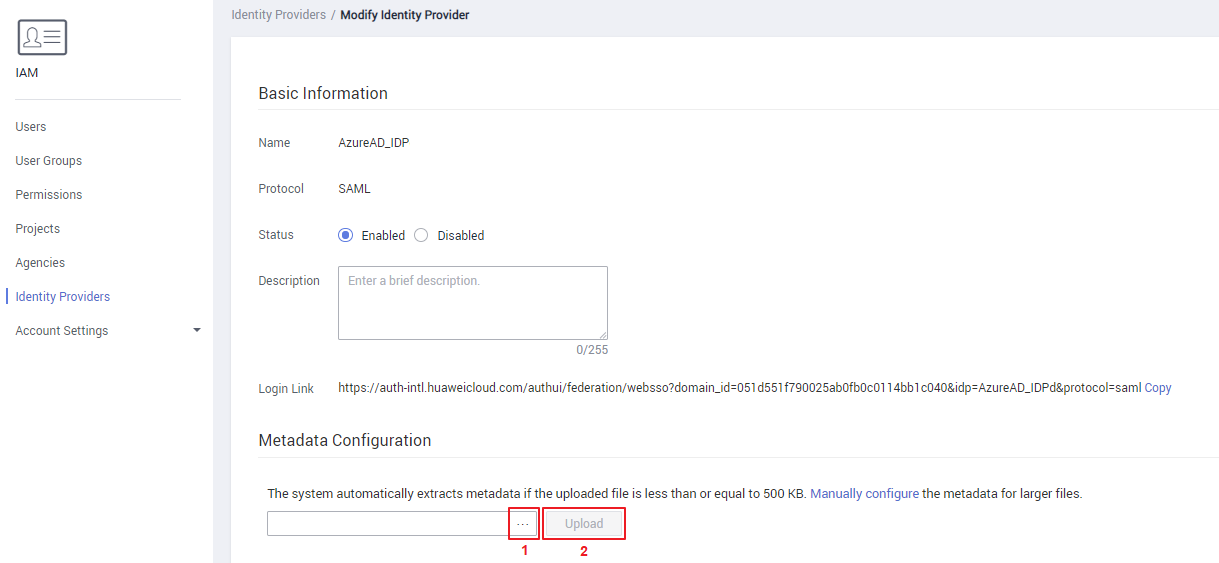Select Identity Providers in the sidebar
This screenshot has height=563, width=1219.
[x=63, y=297]
